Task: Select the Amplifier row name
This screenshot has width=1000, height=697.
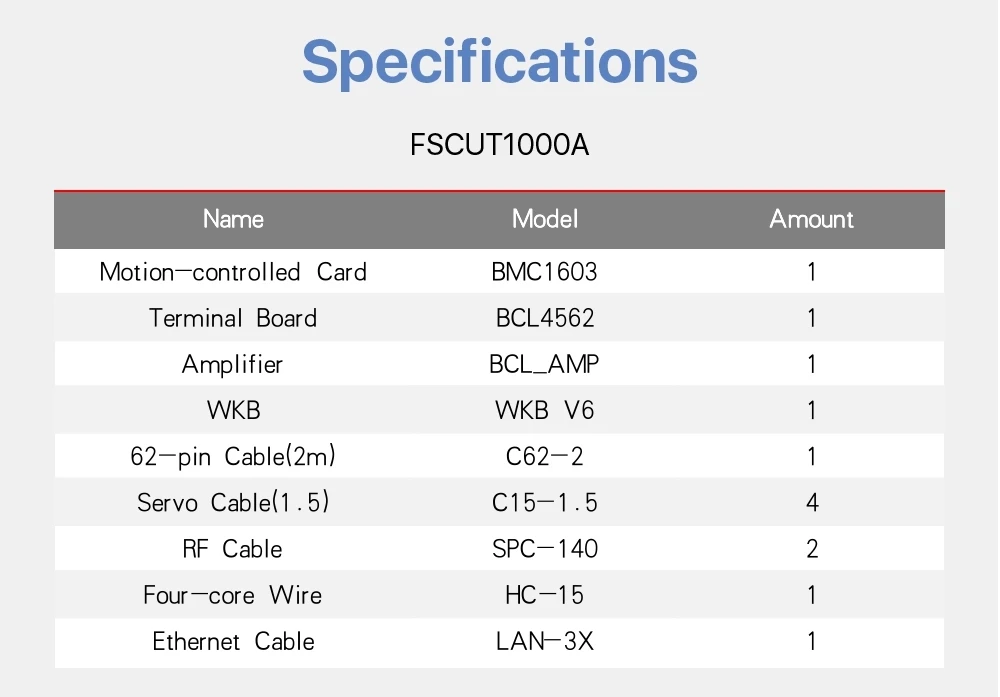Action: pyautogui.click(x=233, y=364)
